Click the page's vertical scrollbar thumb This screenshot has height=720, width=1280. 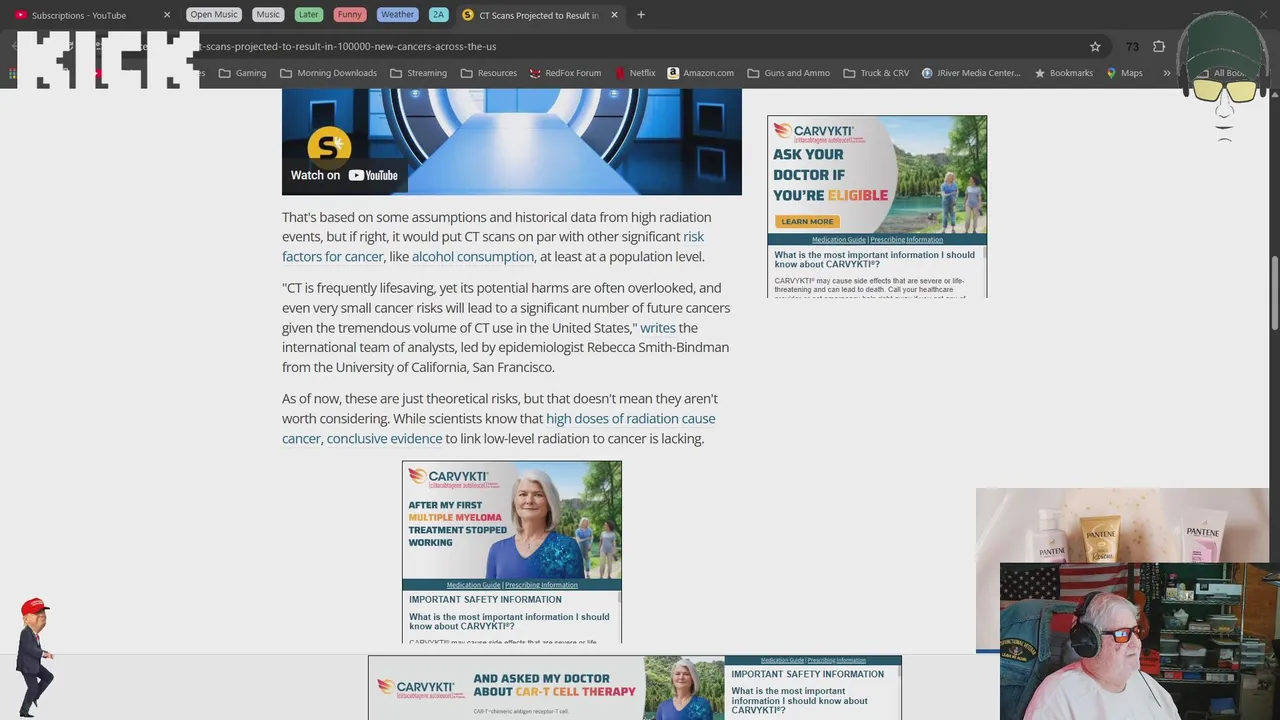pos(1274,293)
